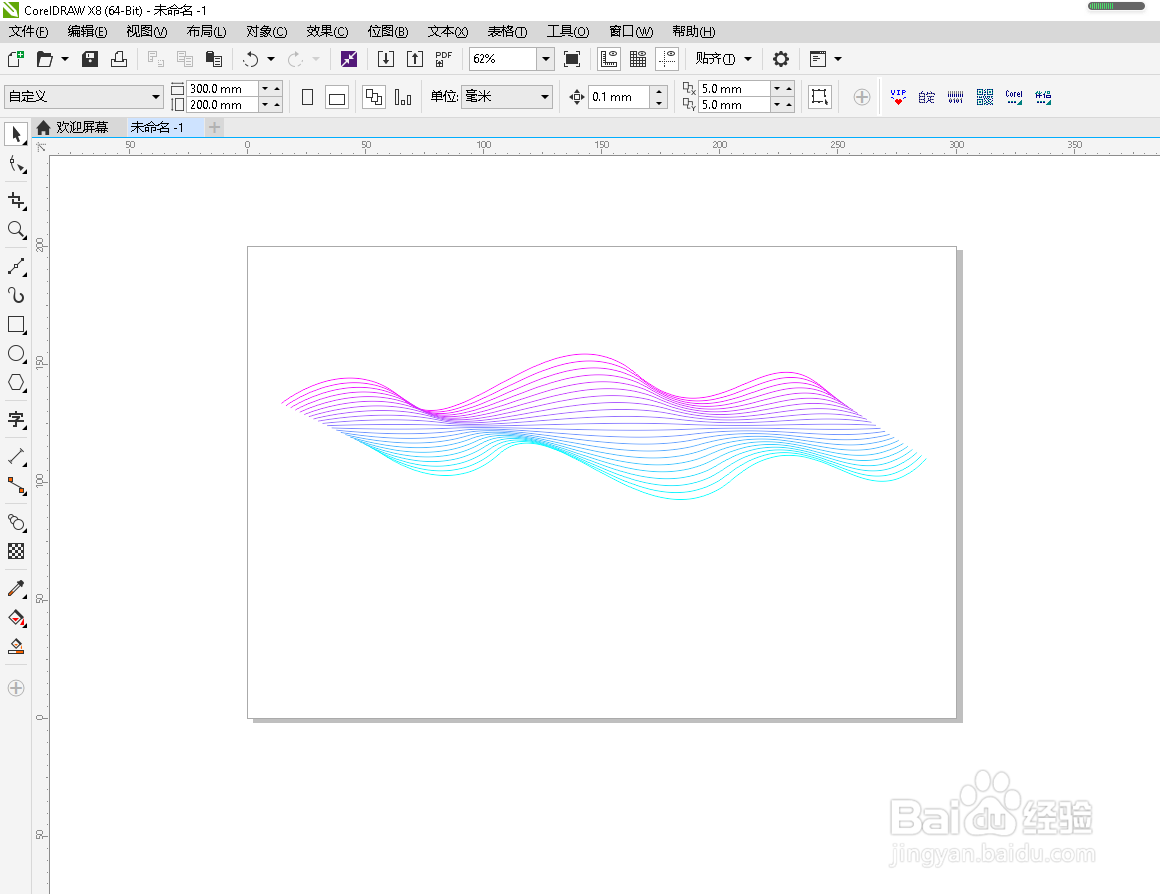The image size is (1160, 894).
Task: Expand the open file dropdown arrow
Action: click(64, 59)
